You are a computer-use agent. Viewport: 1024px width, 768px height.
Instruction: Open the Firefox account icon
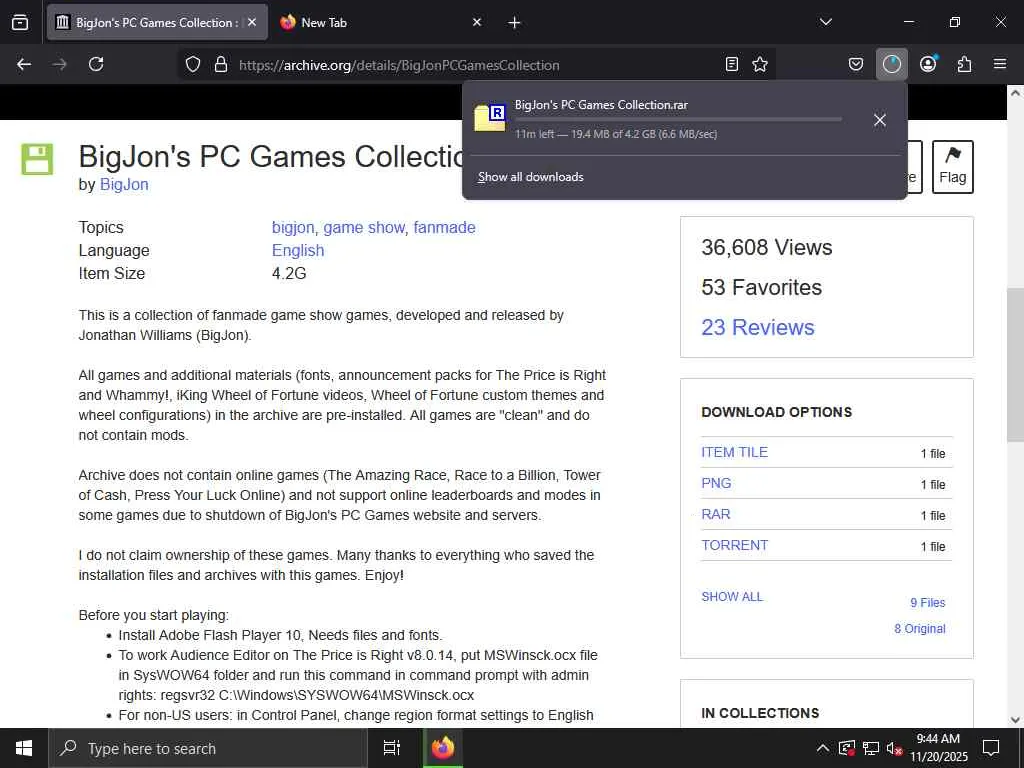(x=928, y=64)
